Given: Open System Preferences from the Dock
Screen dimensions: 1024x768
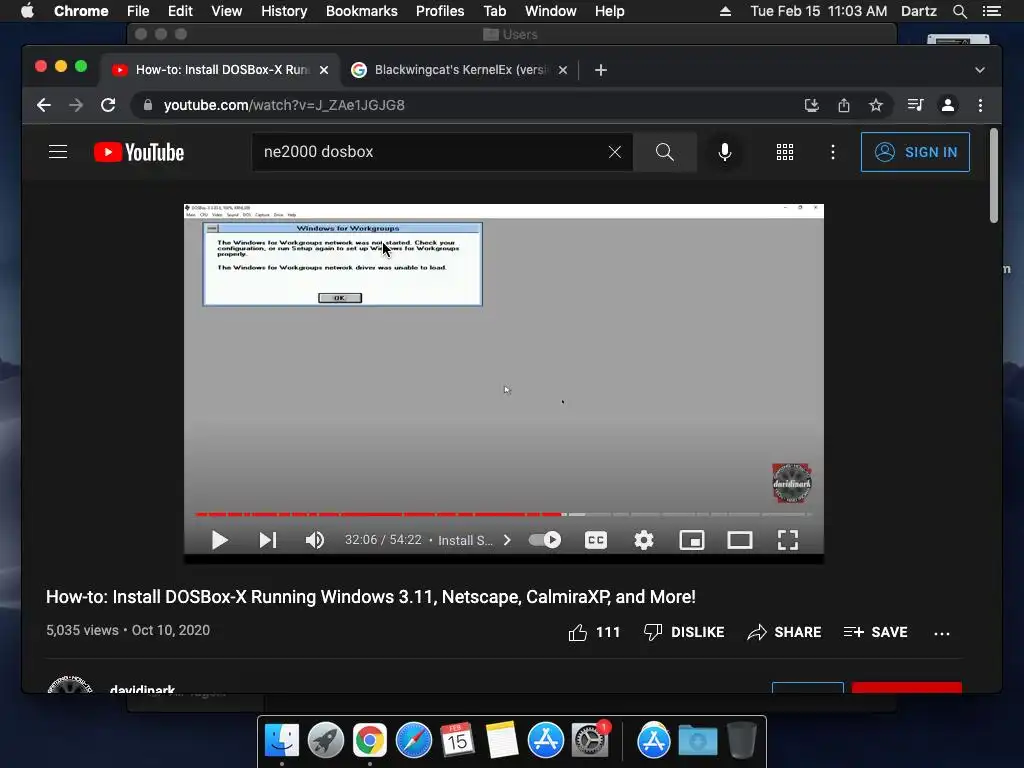Looking at the screenshot, I should (x=590, y=741).
